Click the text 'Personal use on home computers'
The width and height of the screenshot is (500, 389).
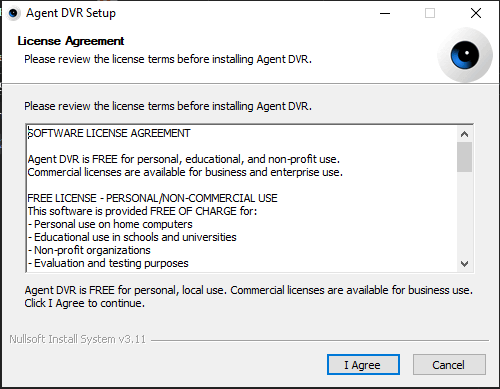click(x=113, y=224)
